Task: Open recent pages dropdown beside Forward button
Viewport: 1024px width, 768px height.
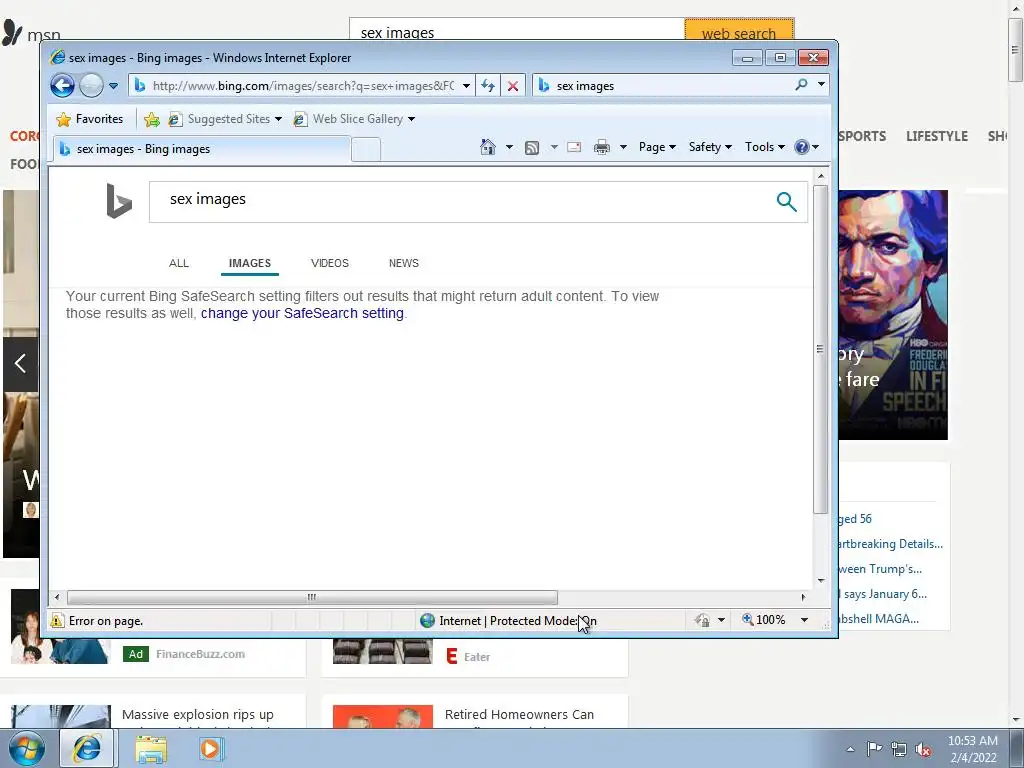Action: point(114,86)
